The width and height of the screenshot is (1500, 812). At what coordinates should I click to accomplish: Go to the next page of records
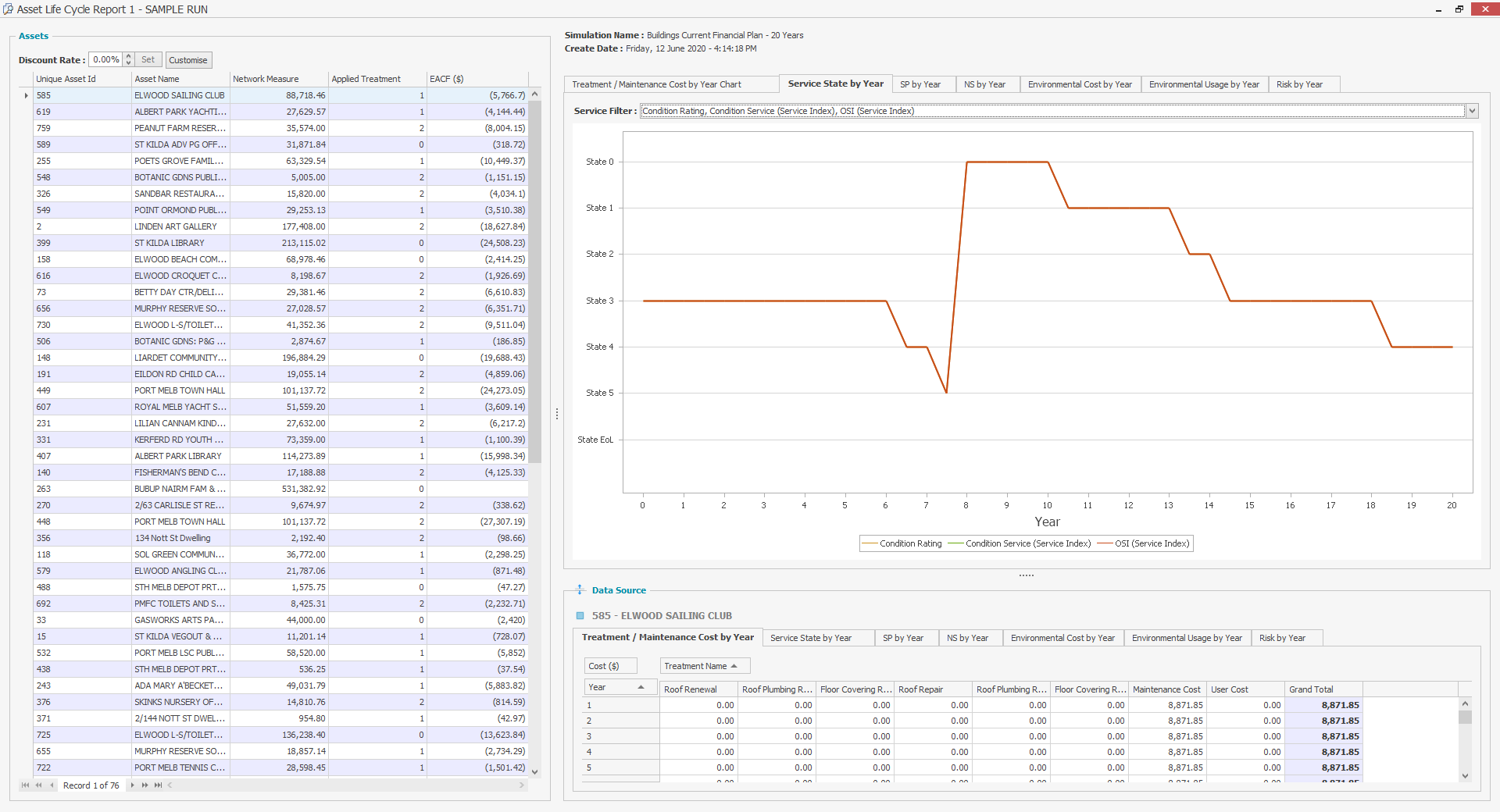click(x=145, y=785)
